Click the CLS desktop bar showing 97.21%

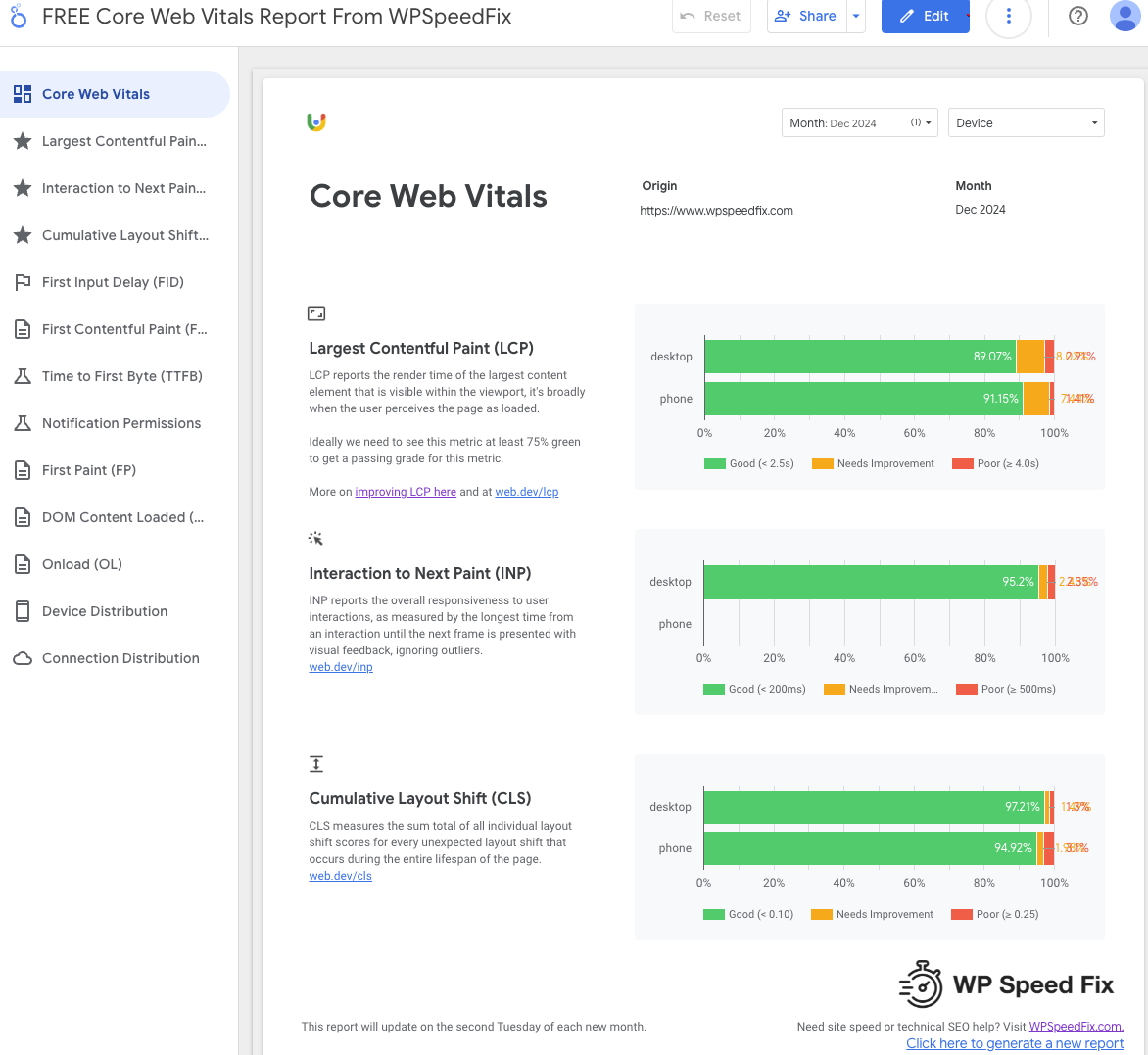[874, 807]
